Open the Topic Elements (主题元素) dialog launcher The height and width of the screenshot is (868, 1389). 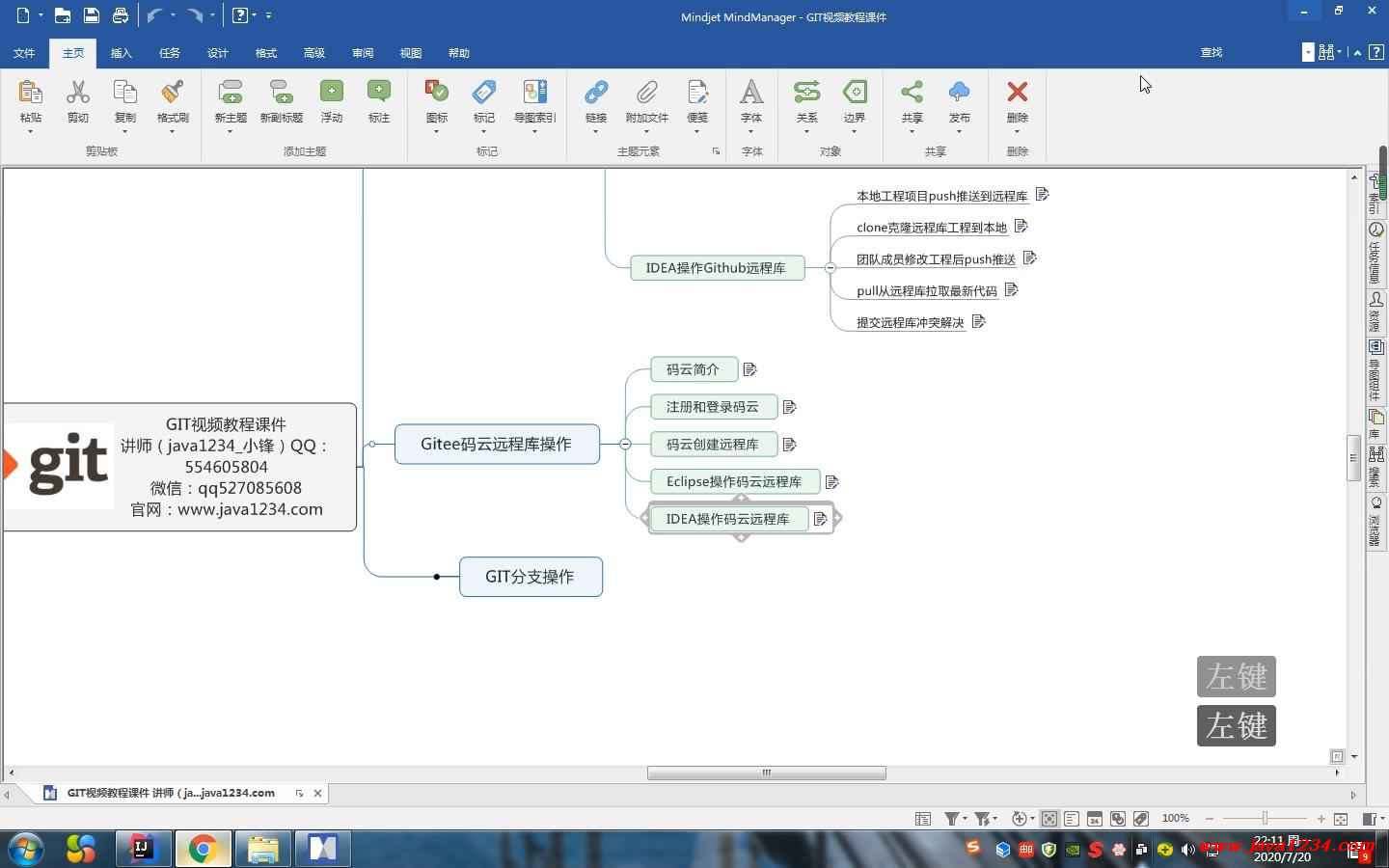(716, 151)
